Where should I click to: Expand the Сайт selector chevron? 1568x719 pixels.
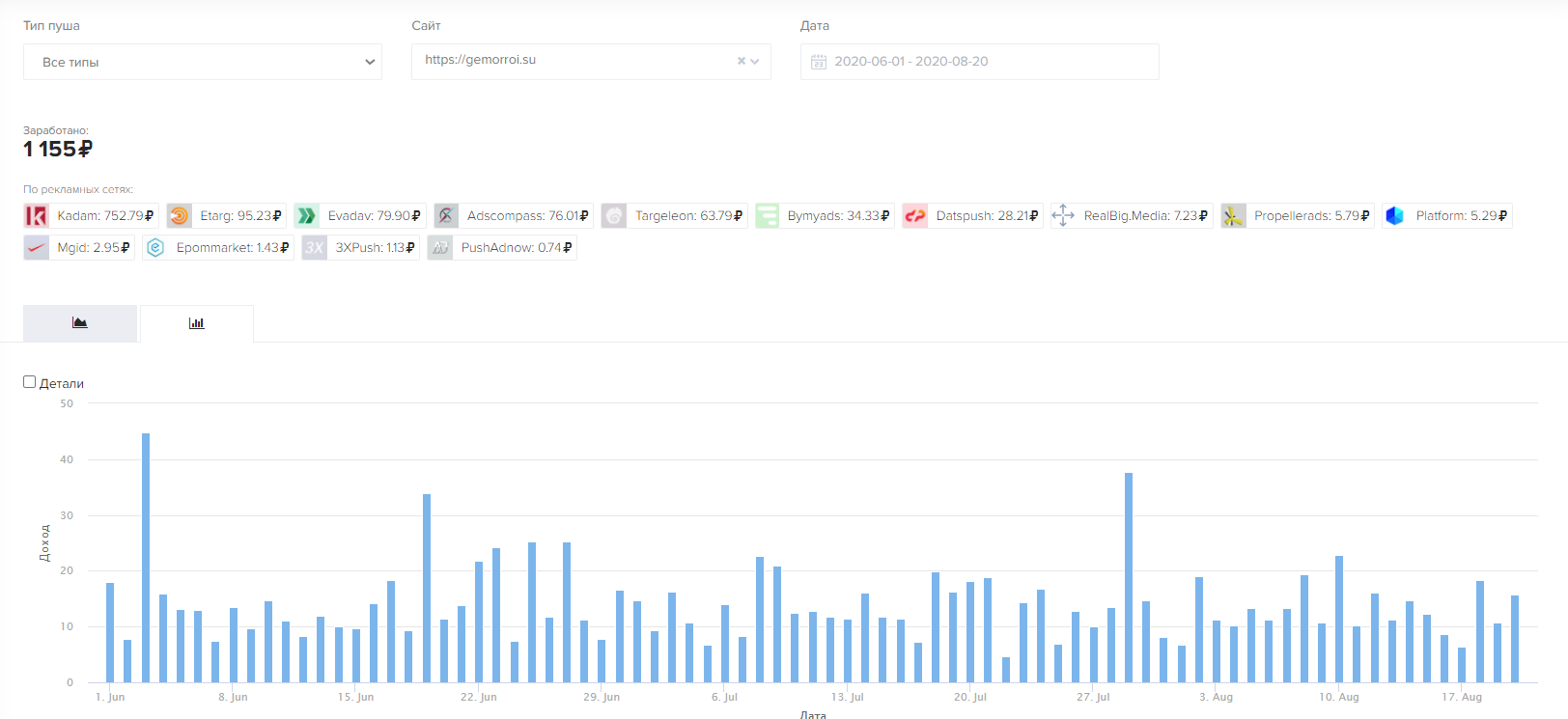pyautogui.click(x=755, y=62)
